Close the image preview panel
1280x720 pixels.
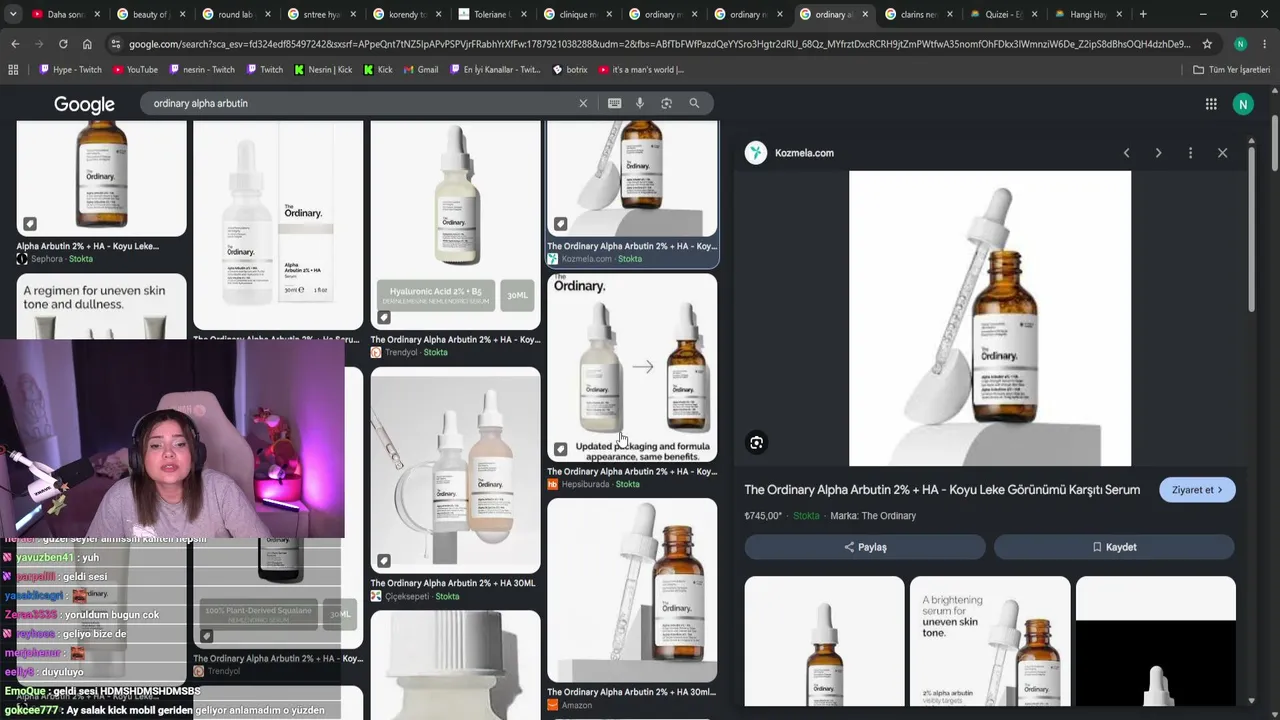click(1222, 153)
